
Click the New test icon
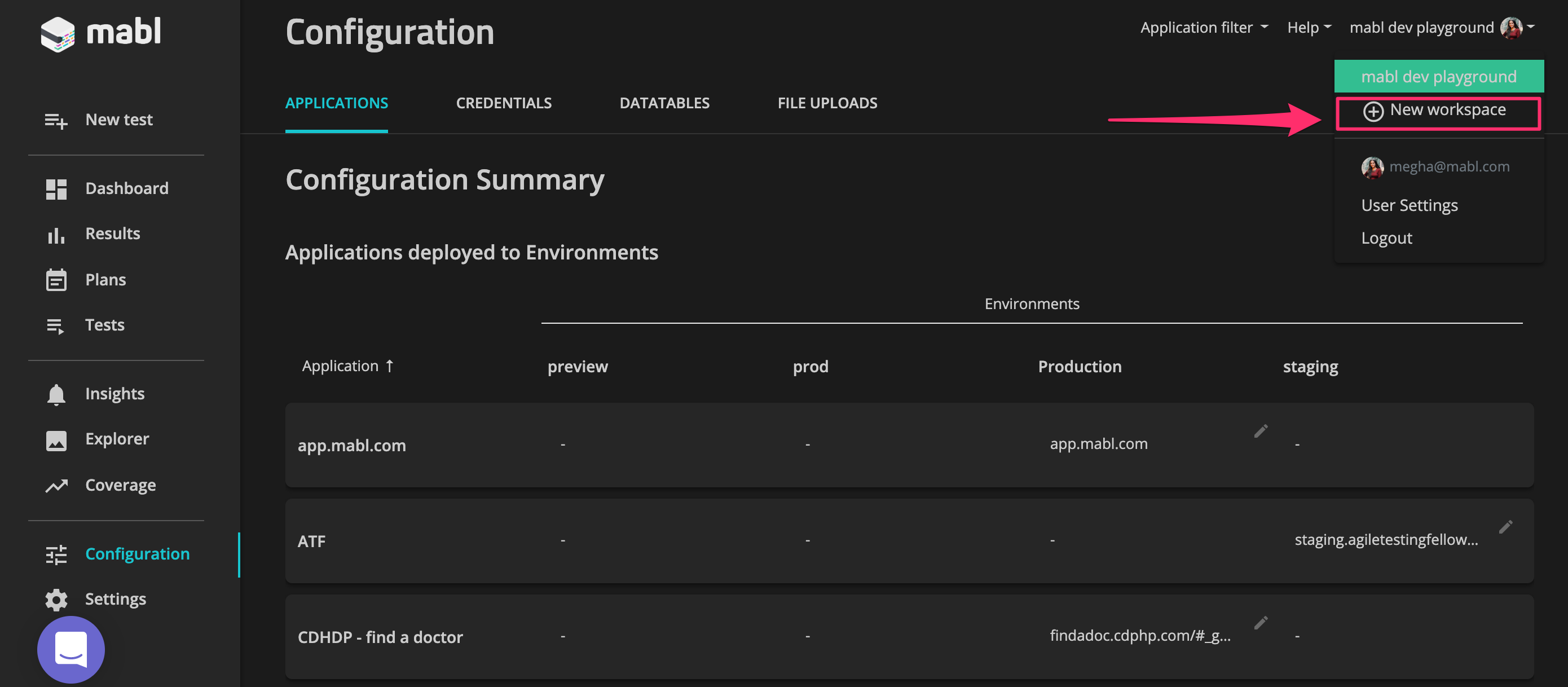56,121
